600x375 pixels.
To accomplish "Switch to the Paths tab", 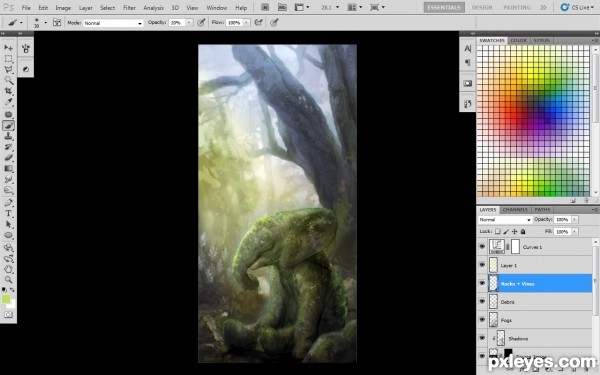I will tap(542, 210).
